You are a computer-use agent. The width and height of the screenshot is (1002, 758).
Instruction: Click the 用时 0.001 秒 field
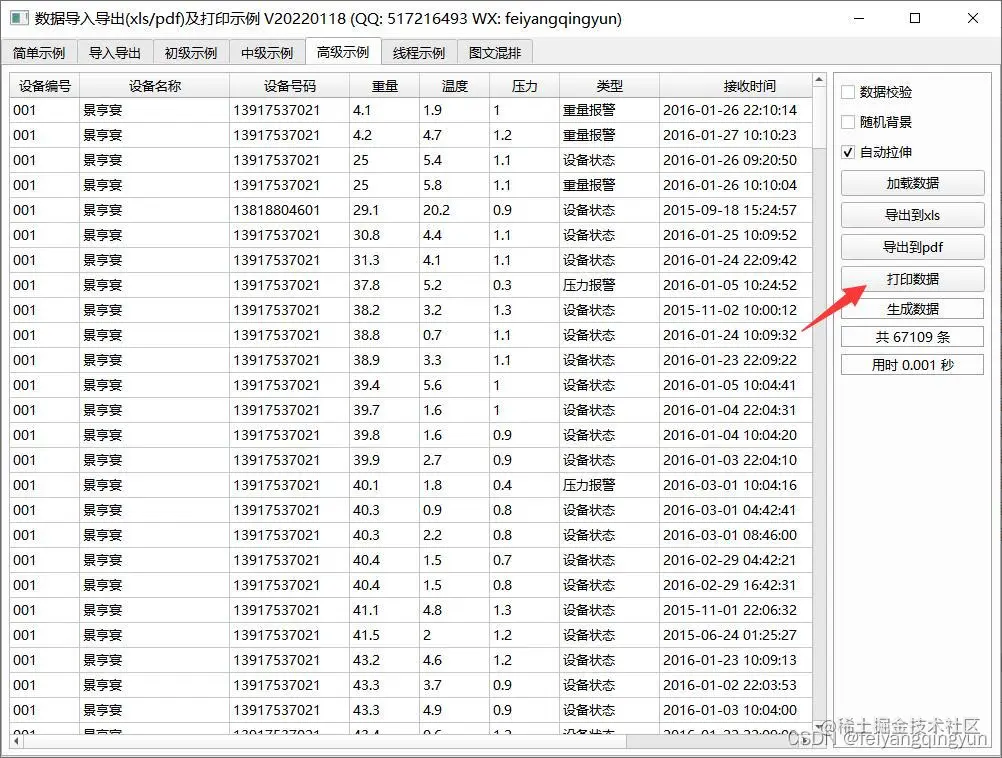click(913, 365)
